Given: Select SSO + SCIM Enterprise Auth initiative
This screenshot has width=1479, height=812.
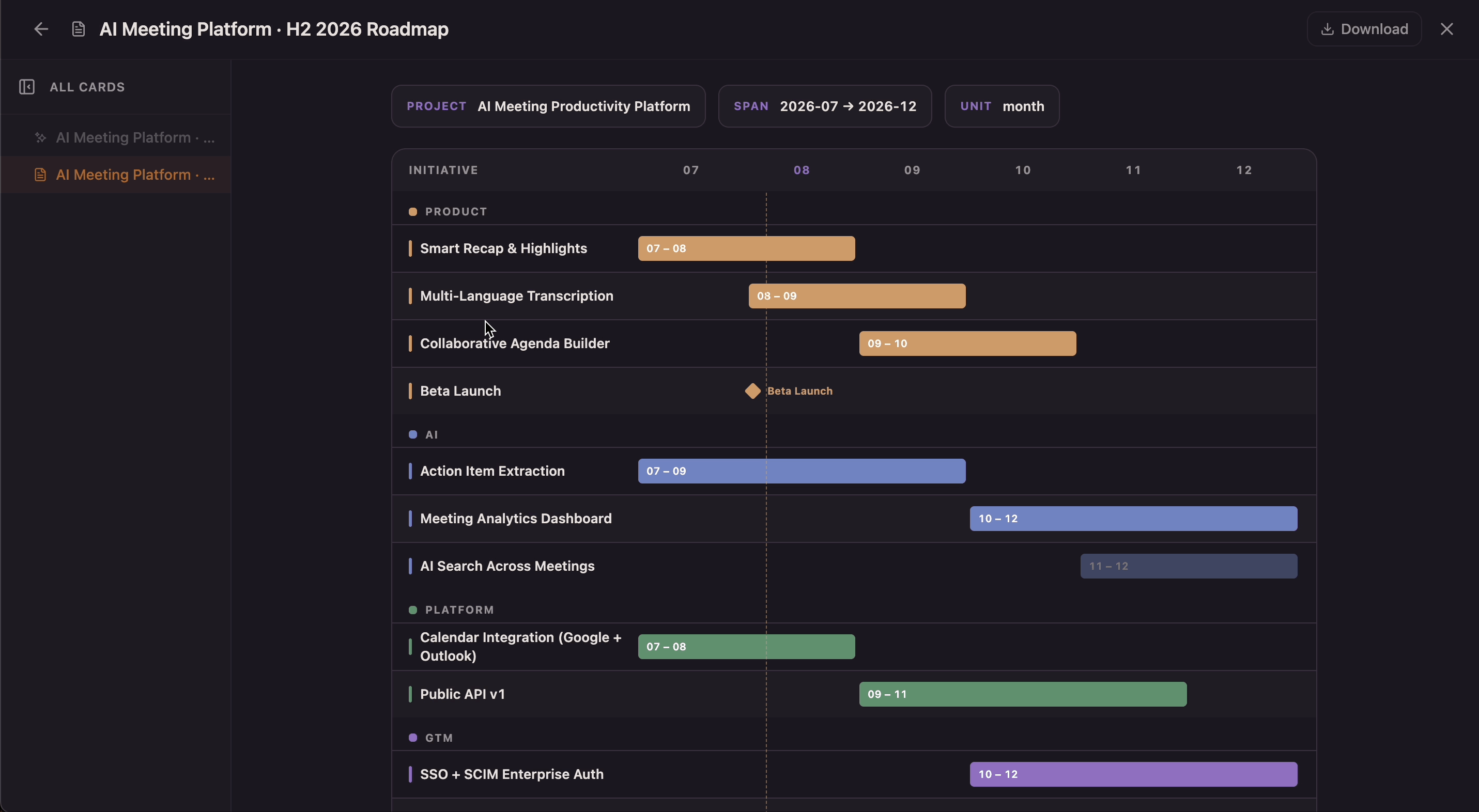Looking at the screenshot, I should pyautogui.click(x=512, y=775).
